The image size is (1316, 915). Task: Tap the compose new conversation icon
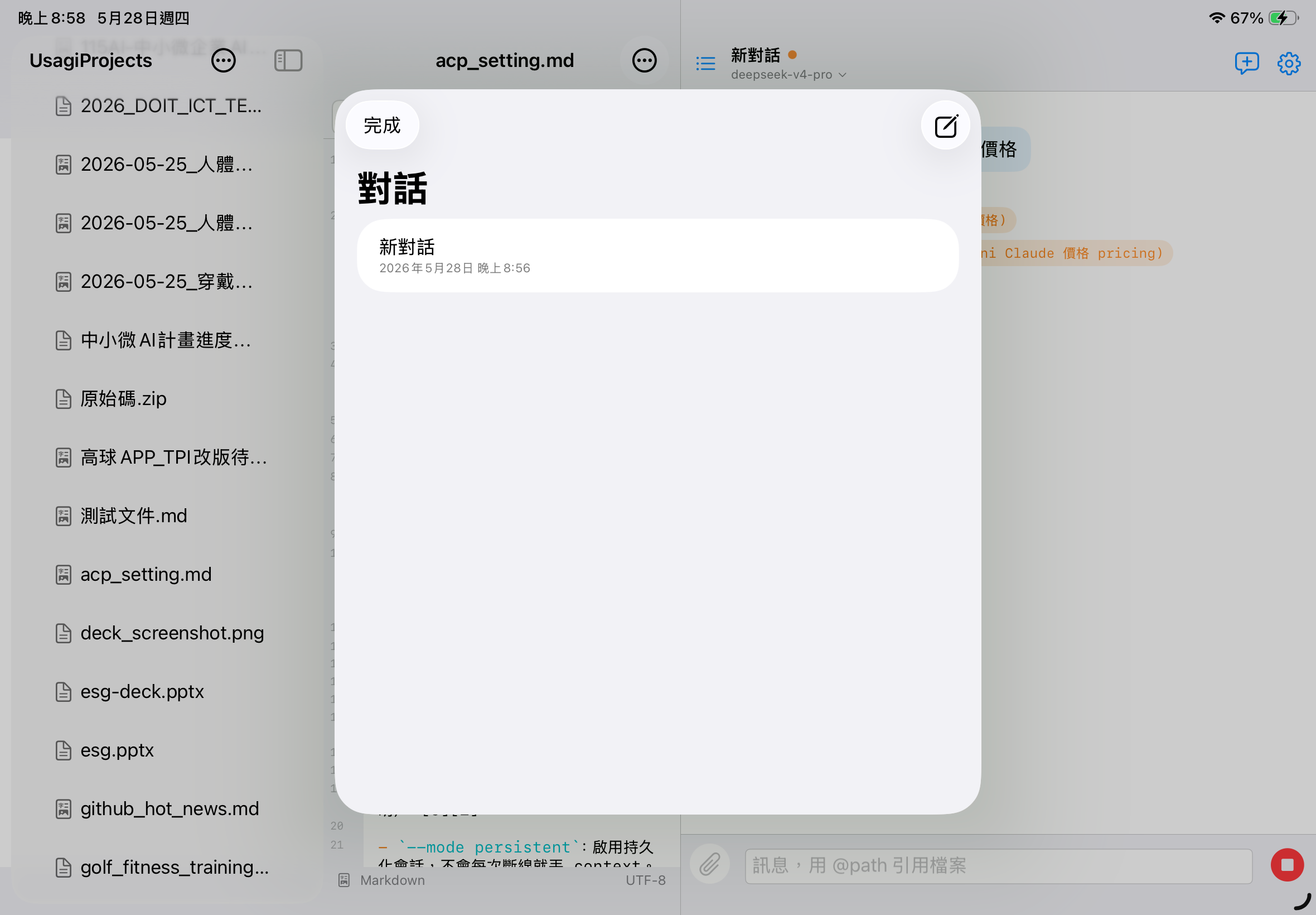(945, 126)
